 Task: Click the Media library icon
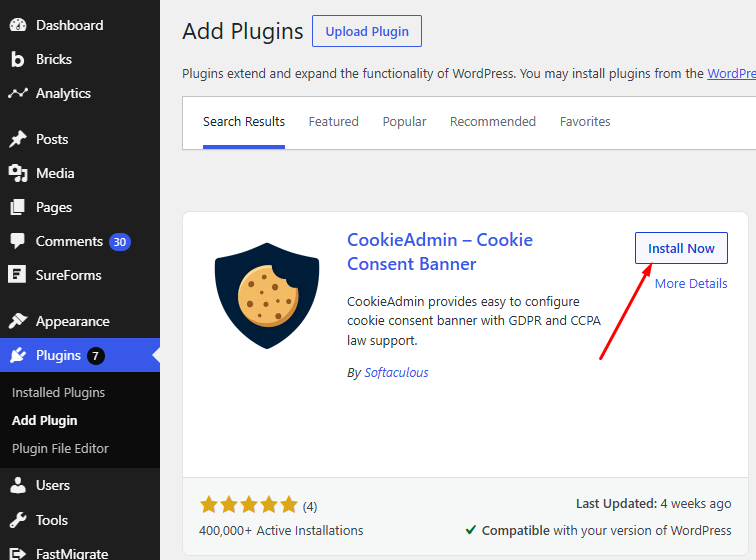coord(18,173)
